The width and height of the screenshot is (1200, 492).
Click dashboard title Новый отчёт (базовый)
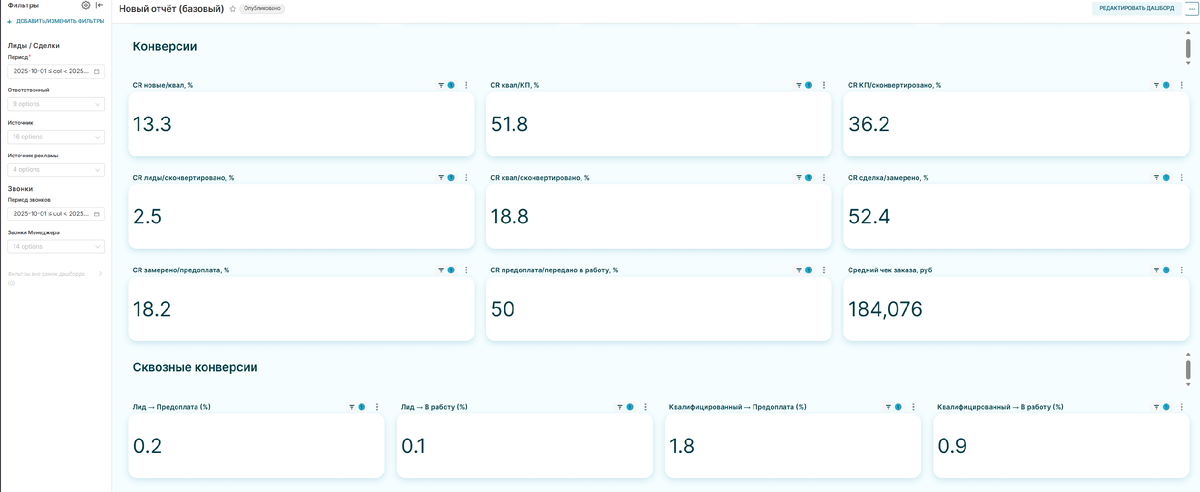(x=172, y=8)
